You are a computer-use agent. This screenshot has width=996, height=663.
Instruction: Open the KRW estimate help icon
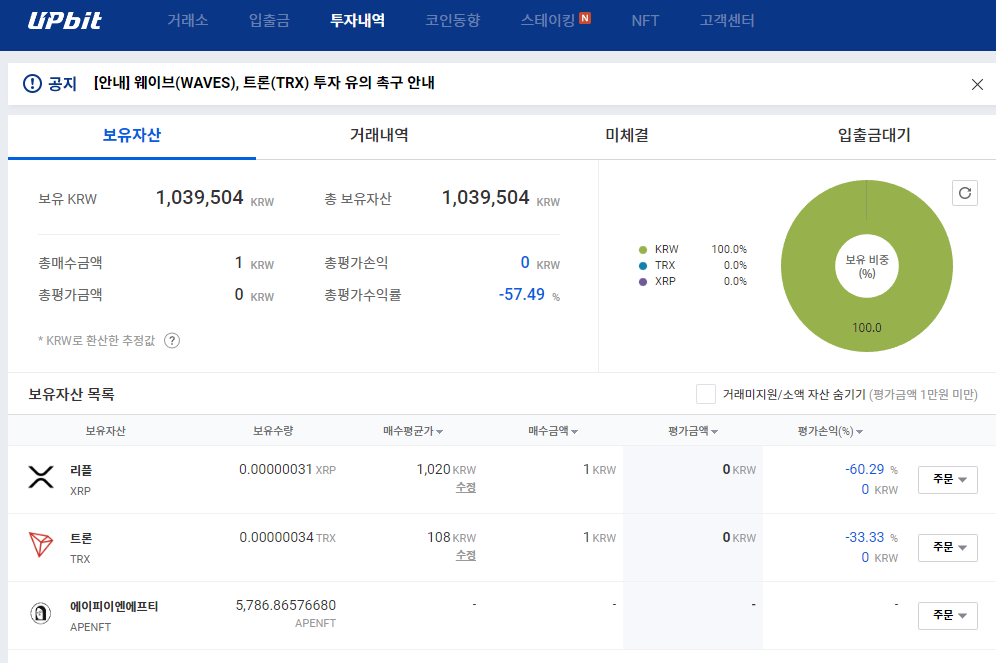tap(172, 341)
